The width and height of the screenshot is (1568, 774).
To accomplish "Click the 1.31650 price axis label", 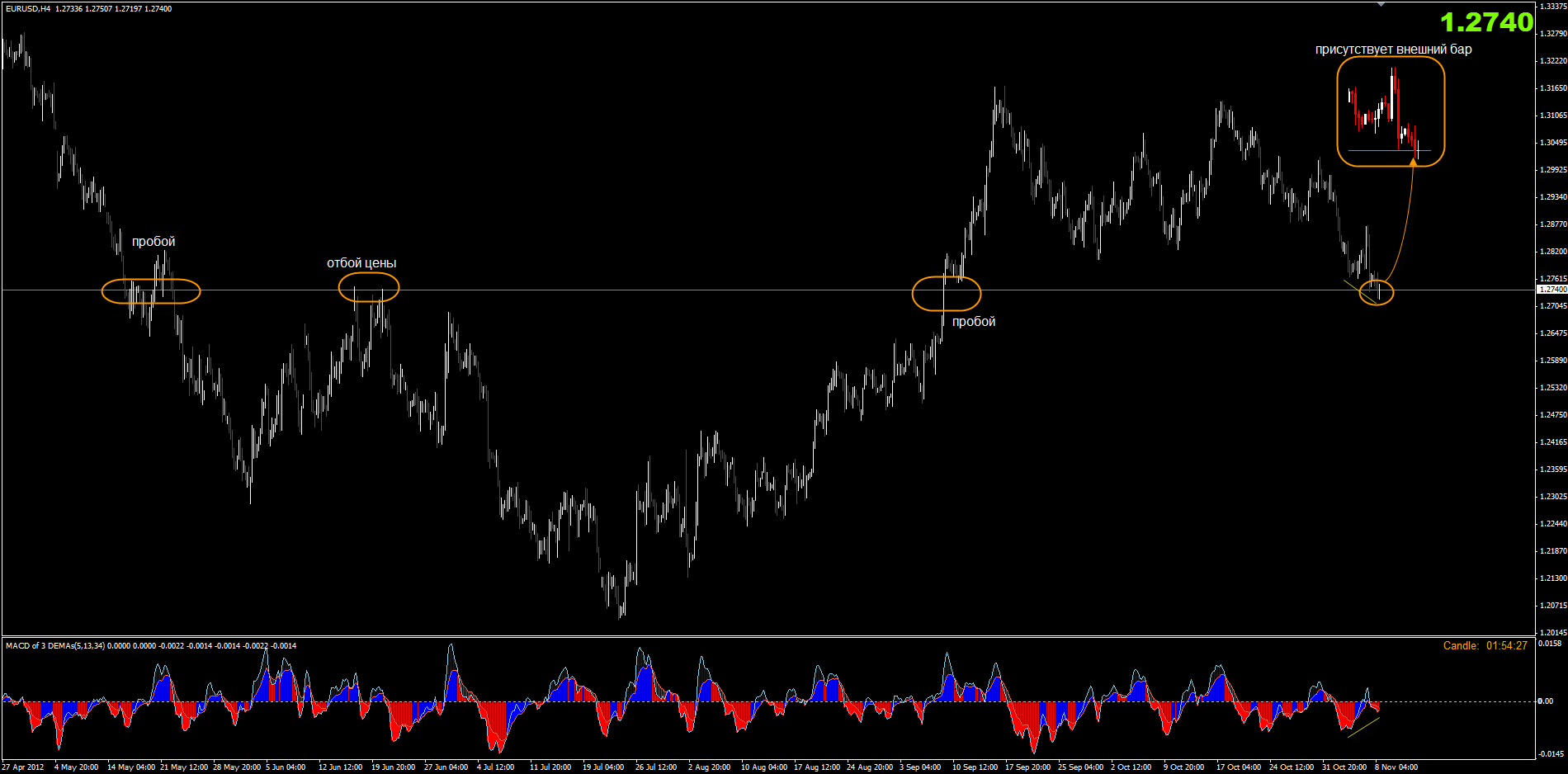I will [1553, 88].
